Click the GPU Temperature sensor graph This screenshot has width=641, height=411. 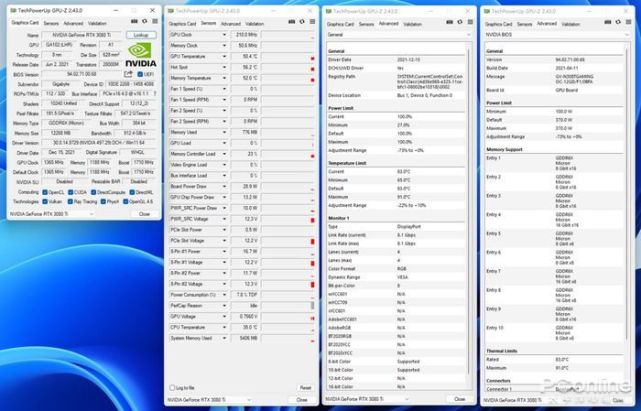(288, 56)
